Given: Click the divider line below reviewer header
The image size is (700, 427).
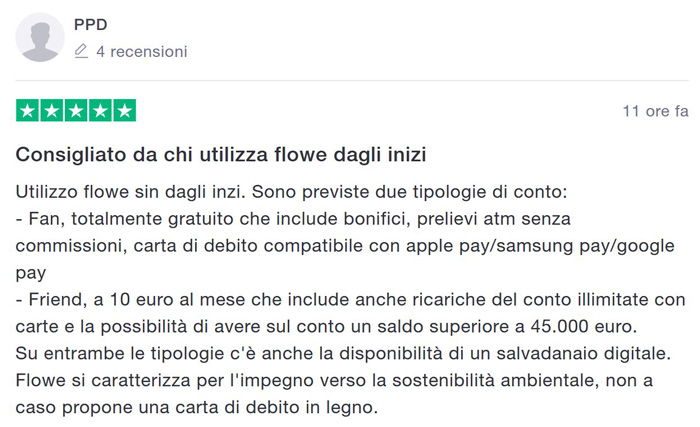Looking at the screenshot, I should [352, 81].
